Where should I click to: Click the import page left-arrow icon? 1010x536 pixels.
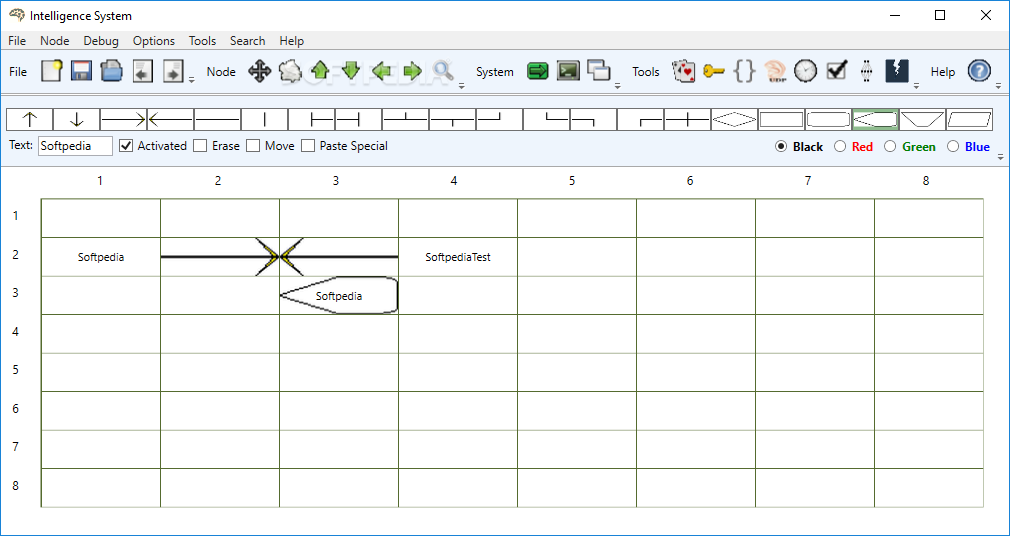[x=142, y=71]
